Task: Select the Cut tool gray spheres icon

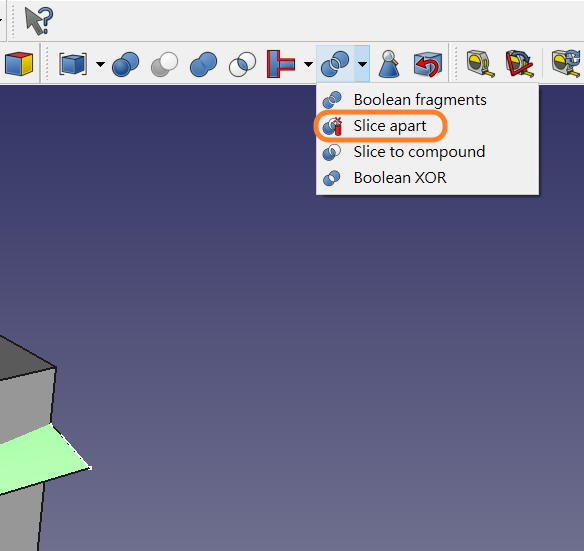Action: tap(164, 64)
